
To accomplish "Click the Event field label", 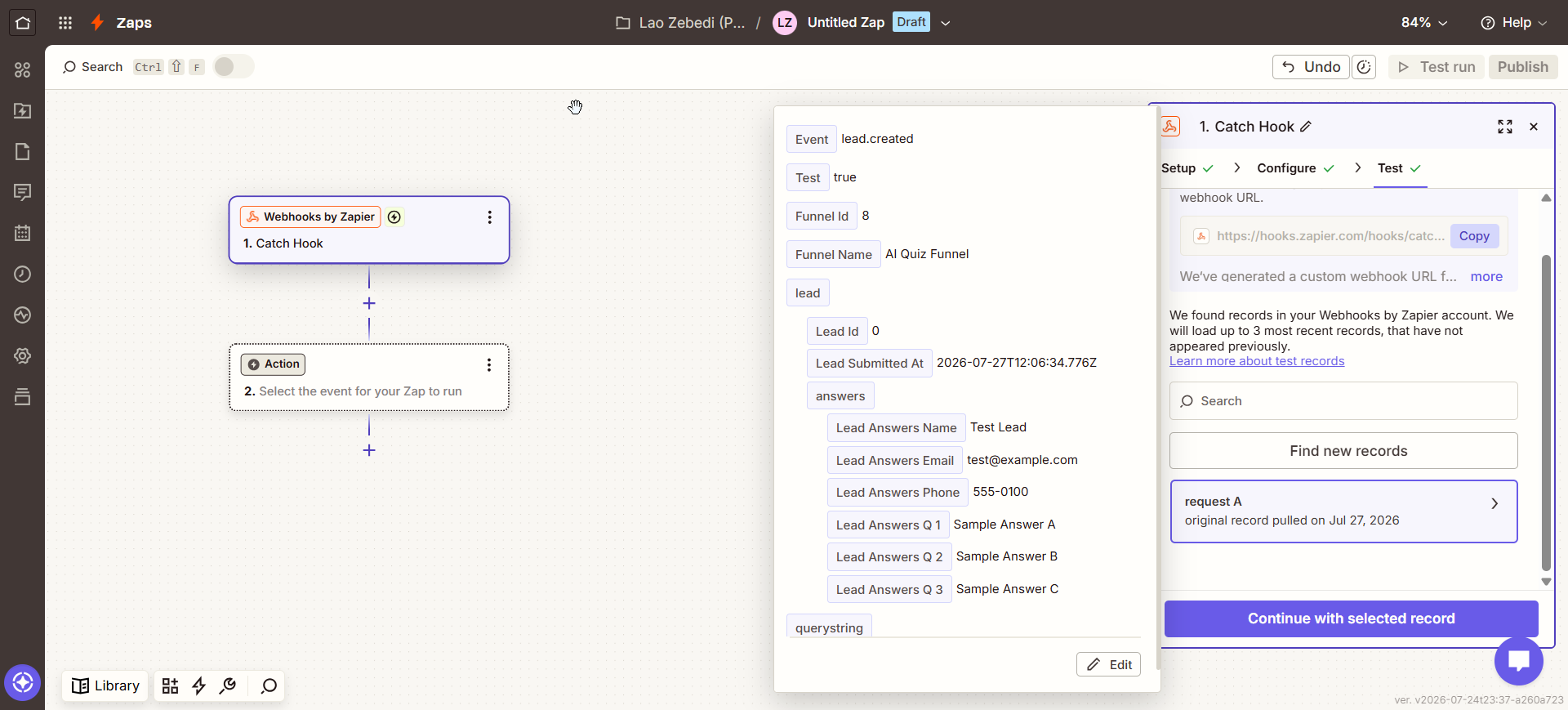I will click(x=812, y=140).
